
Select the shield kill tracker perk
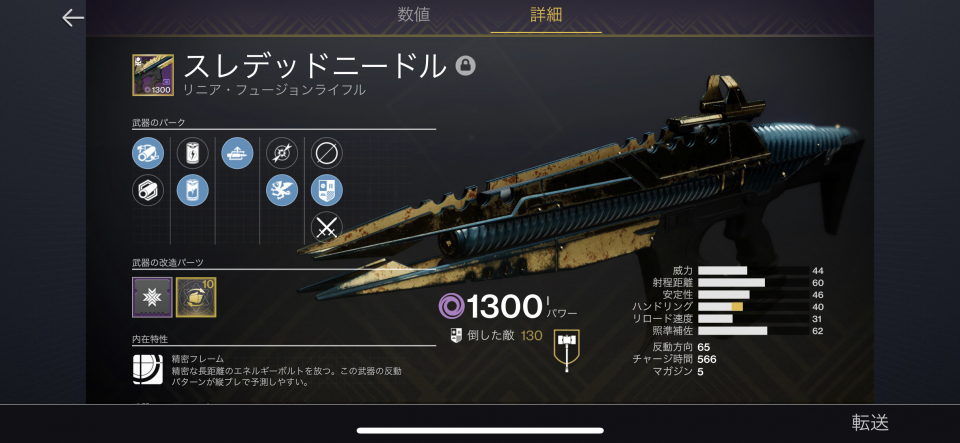[x=327, y=190]
